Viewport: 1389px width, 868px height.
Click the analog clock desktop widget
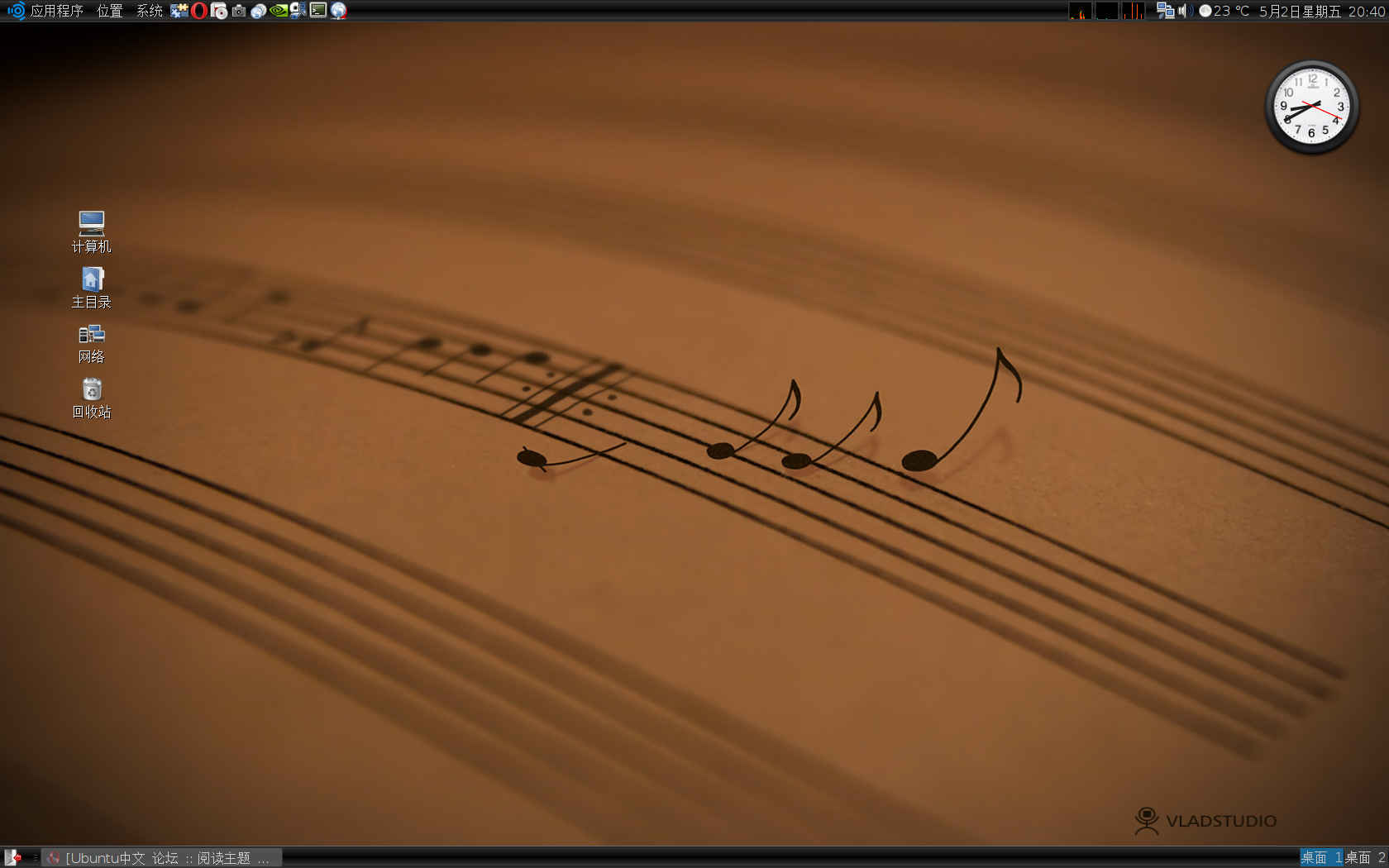[x=1312, y=107]
